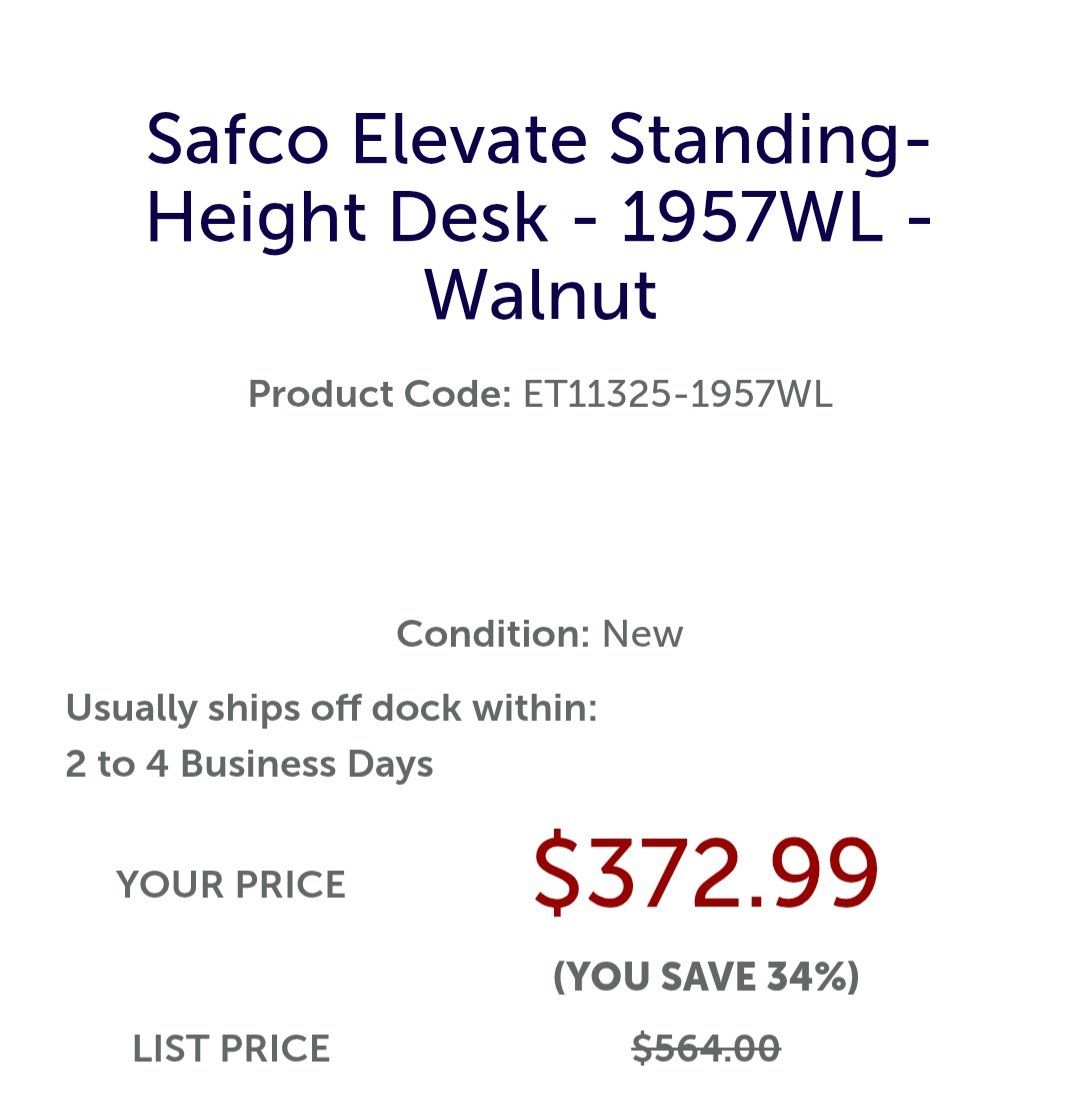
Task: Click the YOUR PRICE label
Action: point(231,885)
